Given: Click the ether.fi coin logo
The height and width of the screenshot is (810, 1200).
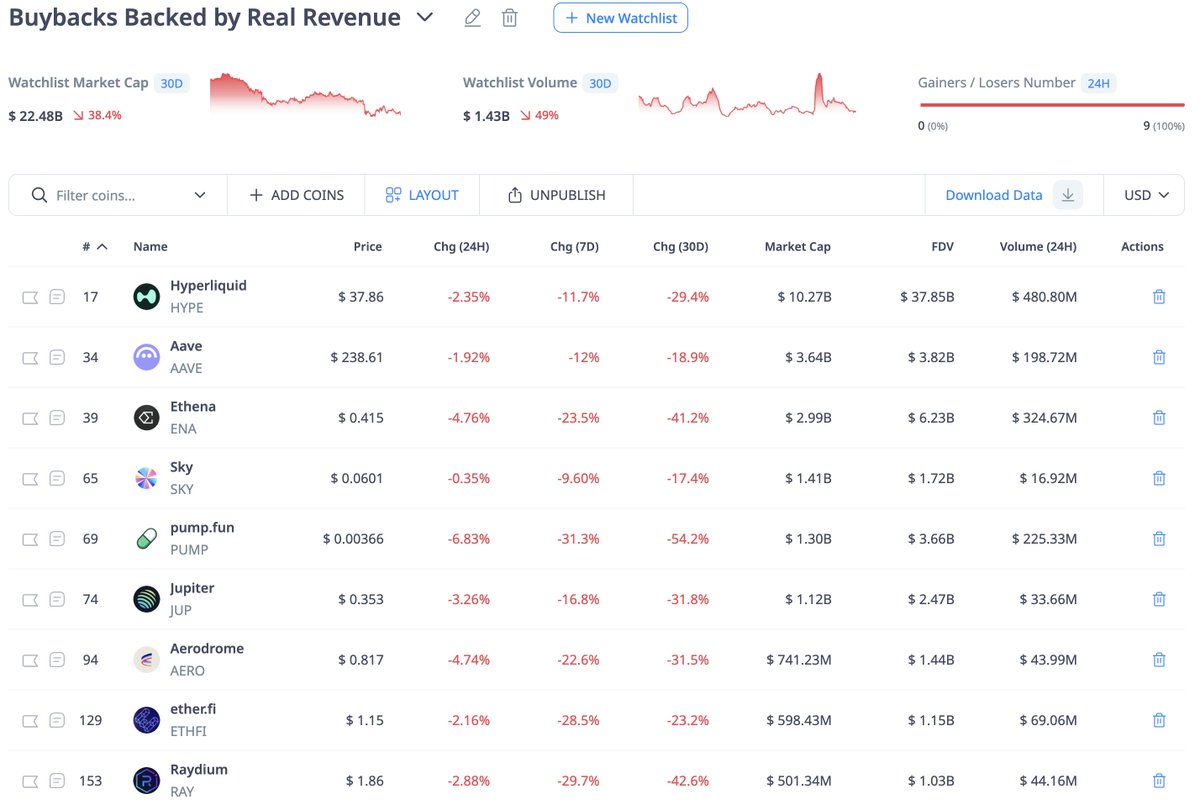Looking at the screenshot, I should click(x=146, y=720).
